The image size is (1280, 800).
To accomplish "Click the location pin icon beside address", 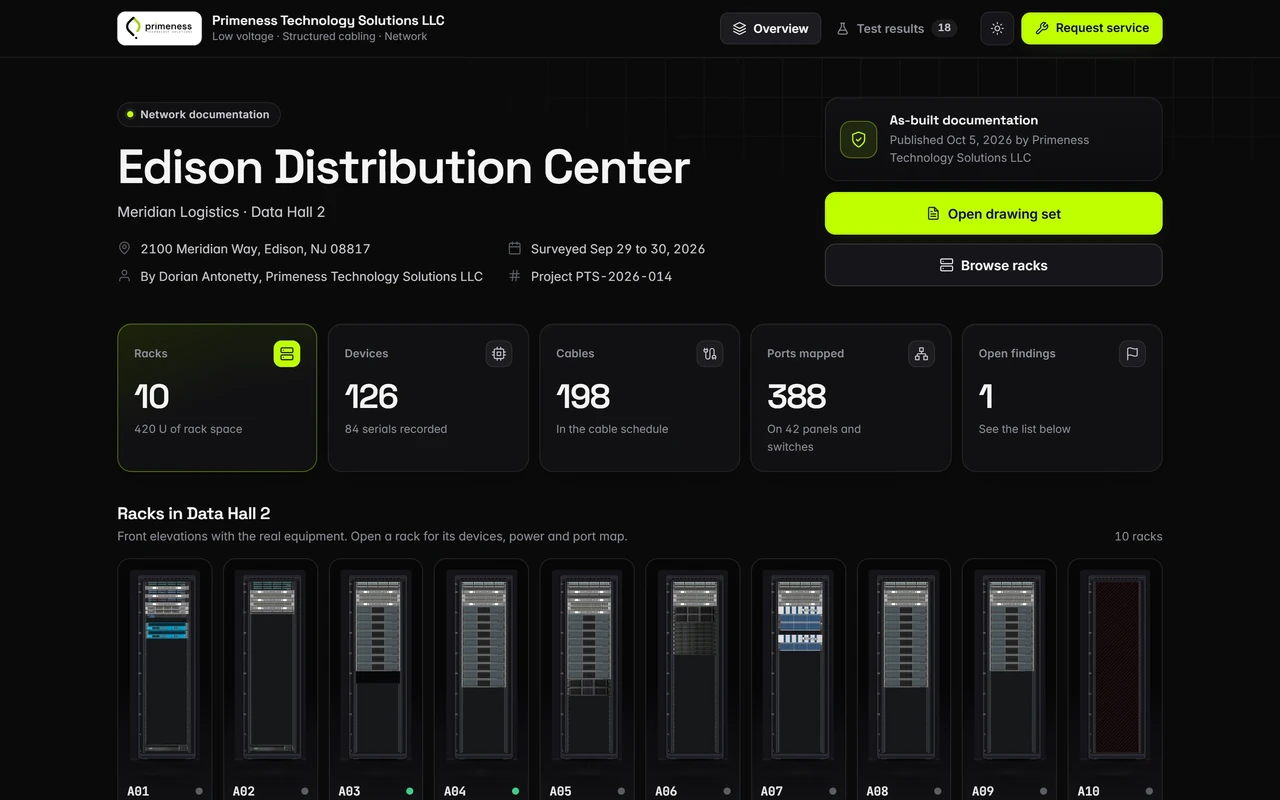I will tap(125, 248).
